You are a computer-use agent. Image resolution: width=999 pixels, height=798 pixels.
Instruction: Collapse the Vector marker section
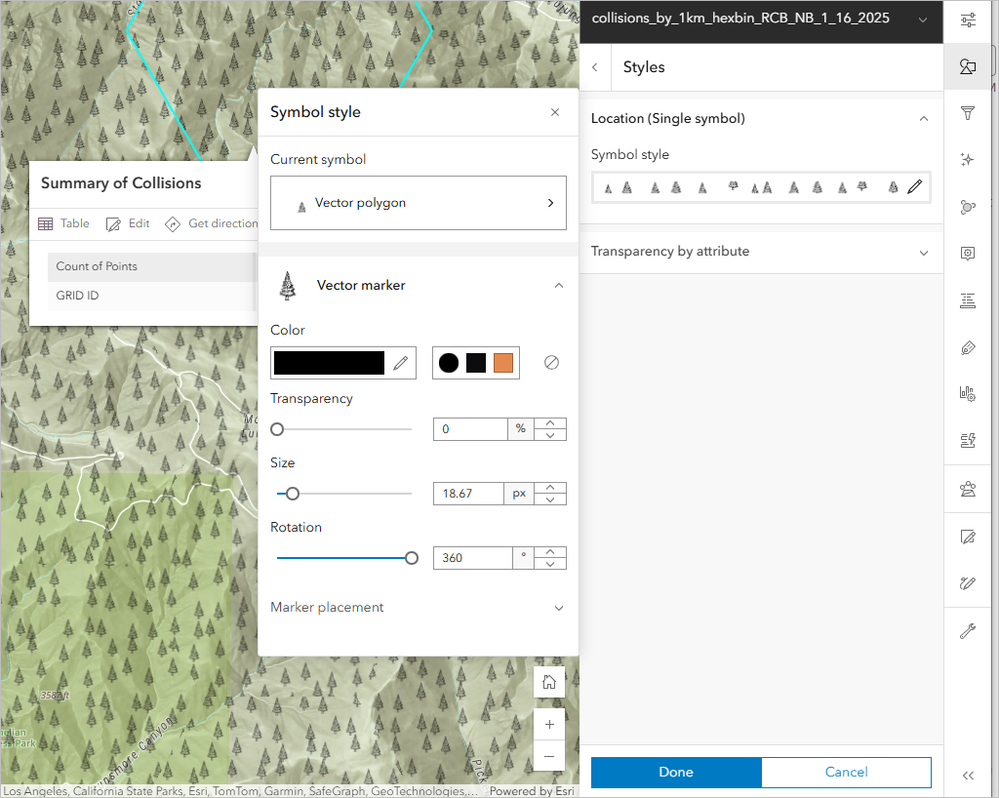(x=559, y=285)
